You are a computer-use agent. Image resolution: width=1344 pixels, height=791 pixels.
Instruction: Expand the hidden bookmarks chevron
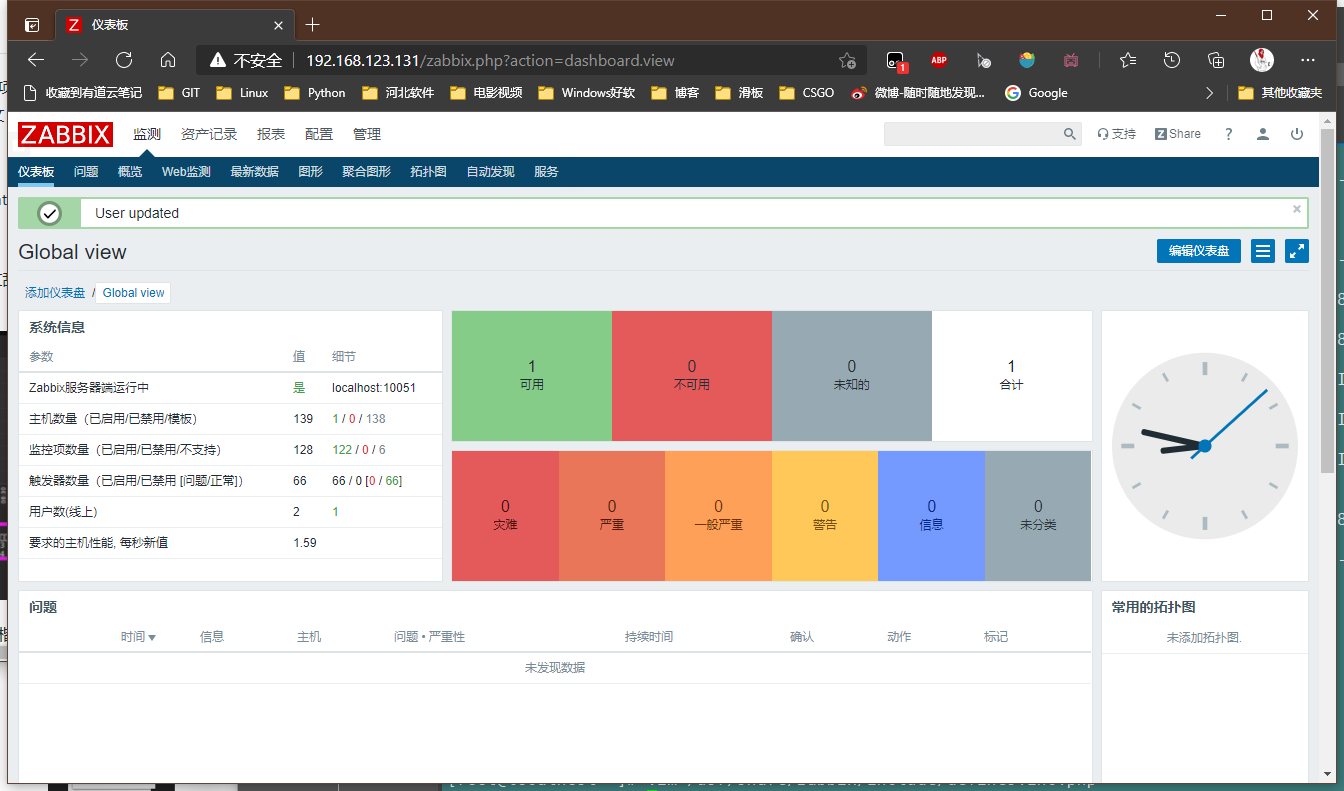[1210, 93]
